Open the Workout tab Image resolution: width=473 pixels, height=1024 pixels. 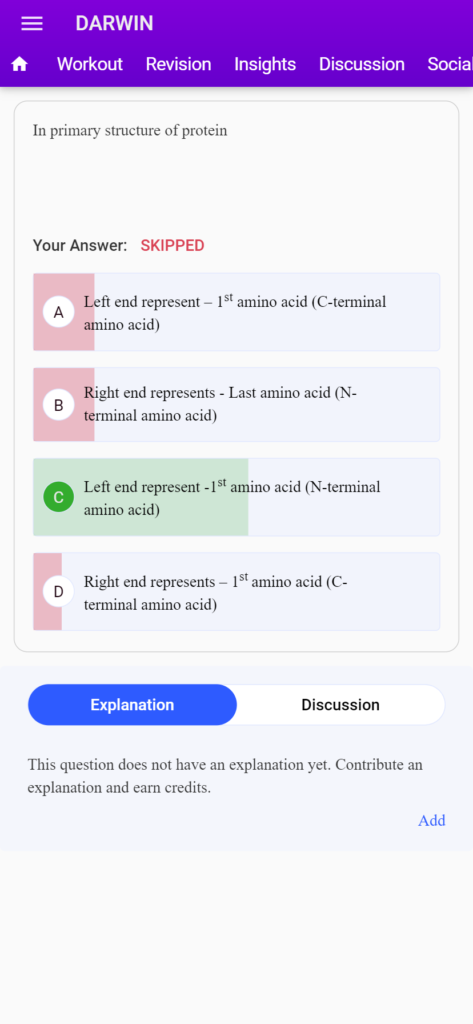click(x=90, y=64)
